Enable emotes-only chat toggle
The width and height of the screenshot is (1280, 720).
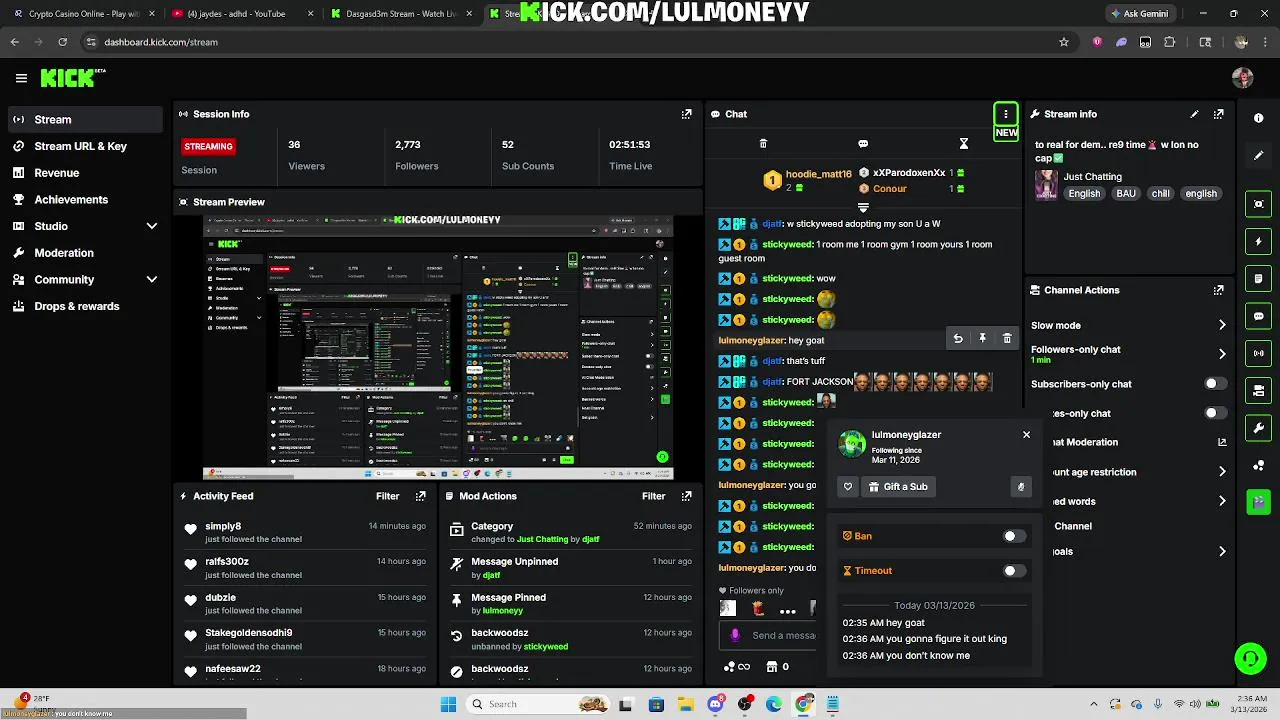[1215, 413]
